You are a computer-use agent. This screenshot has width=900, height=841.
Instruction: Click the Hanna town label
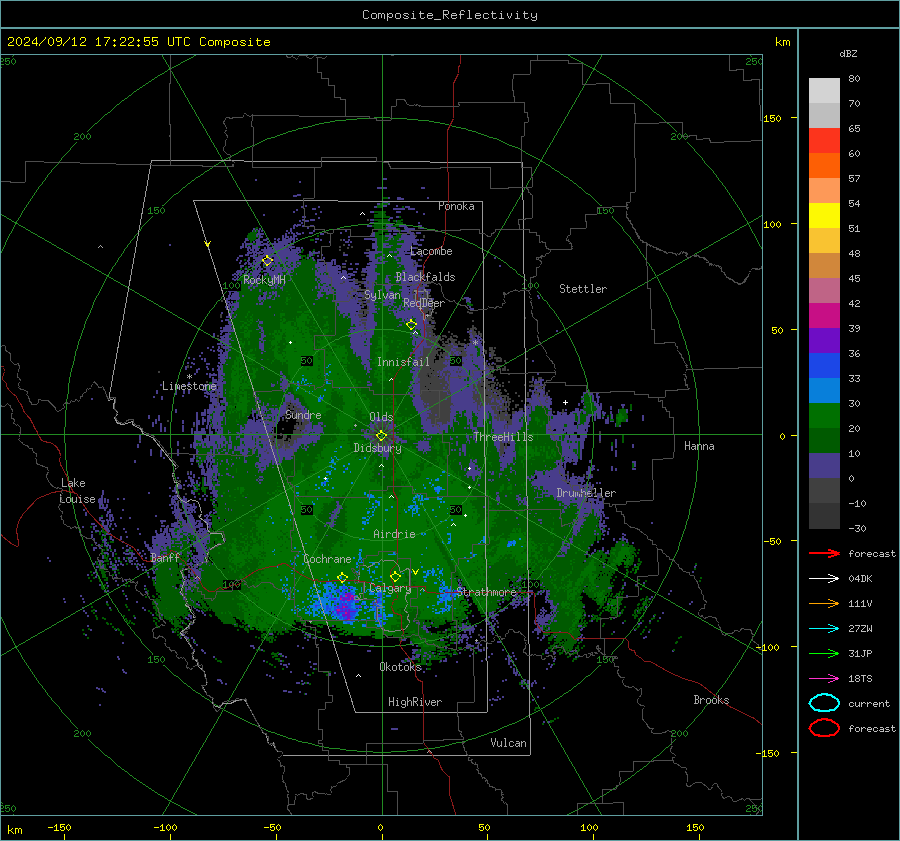click(699, 446)
